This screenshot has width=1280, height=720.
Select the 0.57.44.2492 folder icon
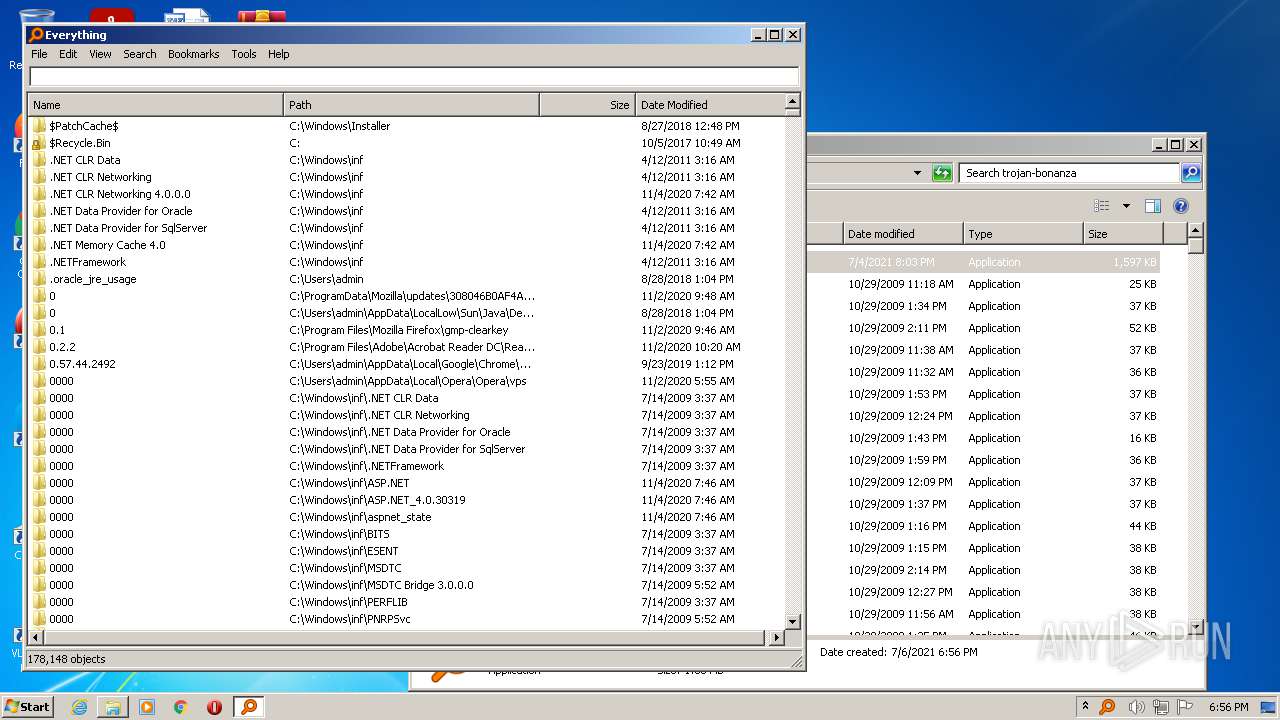click(x=39, y=364)
